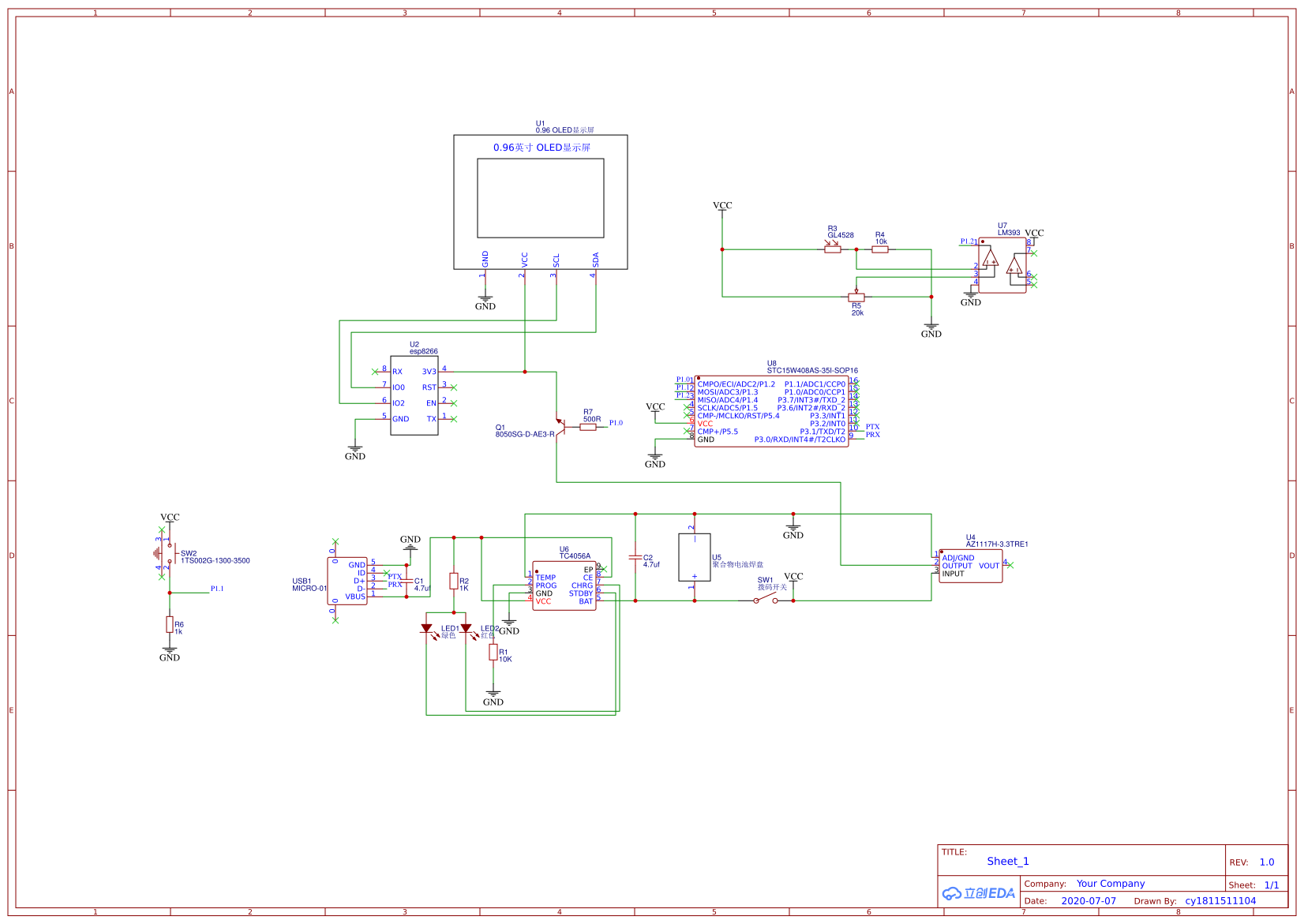Screen dimensions: 1304x924
Task: Click the U6 TC4056A charger chip body
Action: 564,585
